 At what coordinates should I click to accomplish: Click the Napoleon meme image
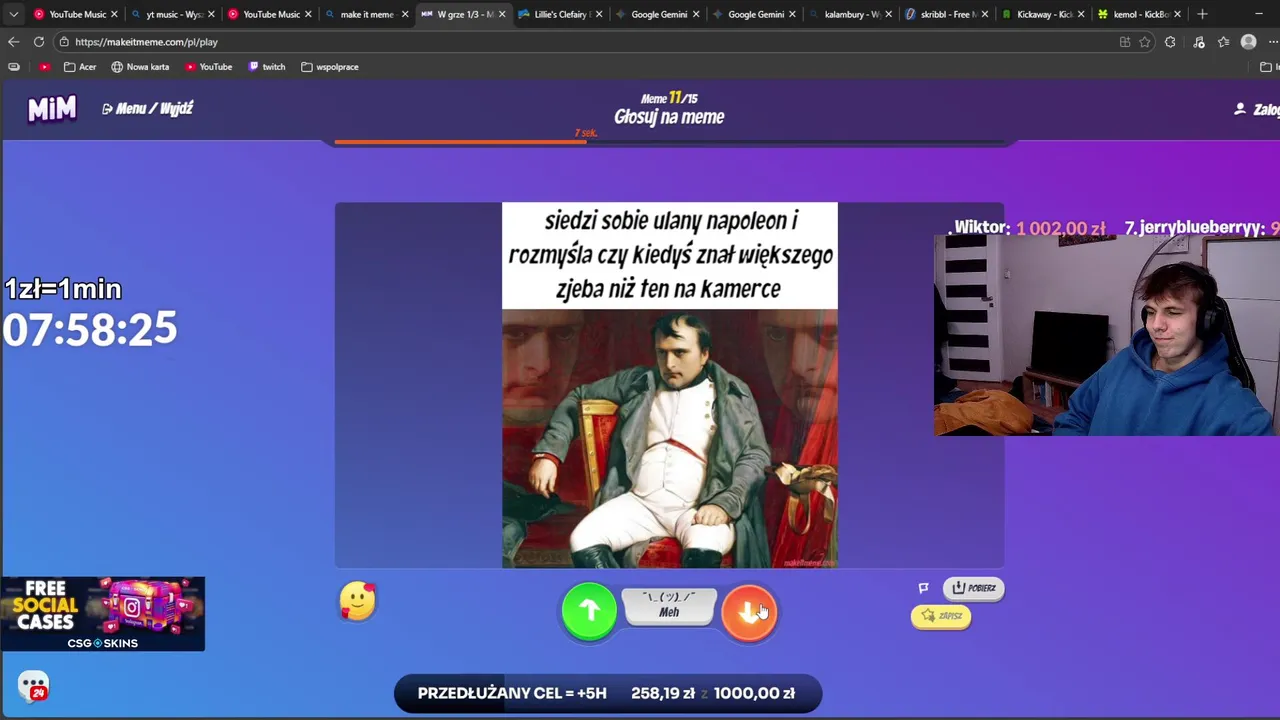click(x=669, y=385)
